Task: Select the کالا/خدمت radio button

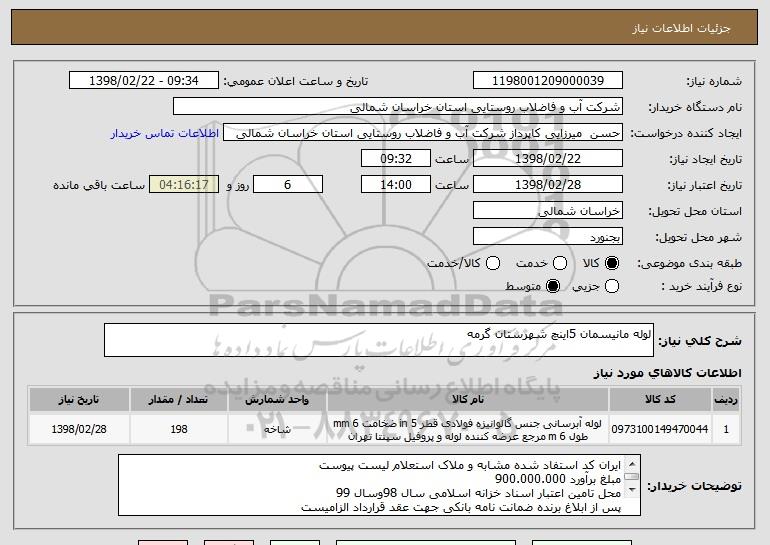Action: coord(493,264)
